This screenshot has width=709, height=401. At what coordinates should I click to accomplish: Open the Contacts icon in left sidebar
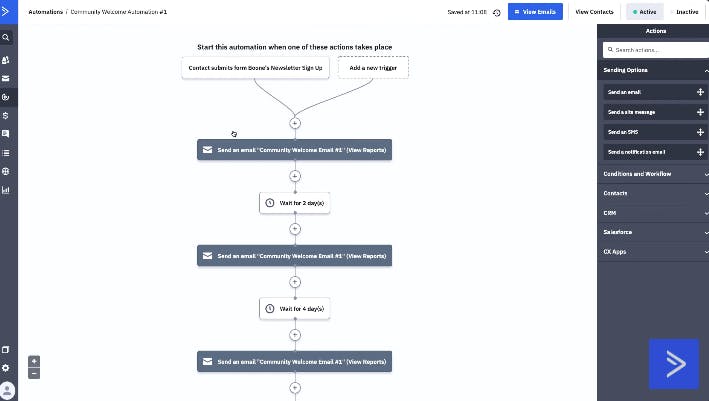[6, 60]
